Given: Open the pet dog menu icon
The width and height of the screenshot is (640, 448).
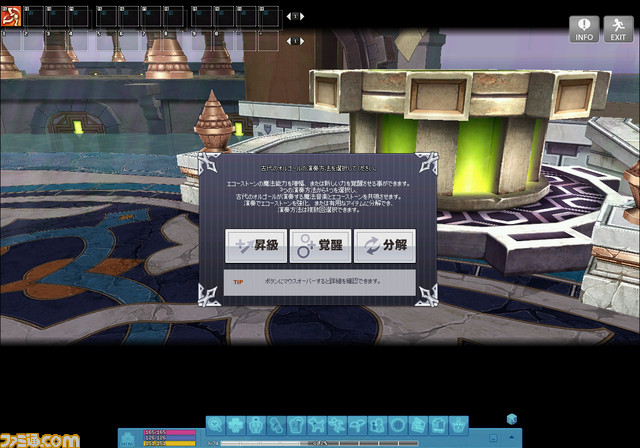Looking at the screenshot, I should (x=317, y=425).
